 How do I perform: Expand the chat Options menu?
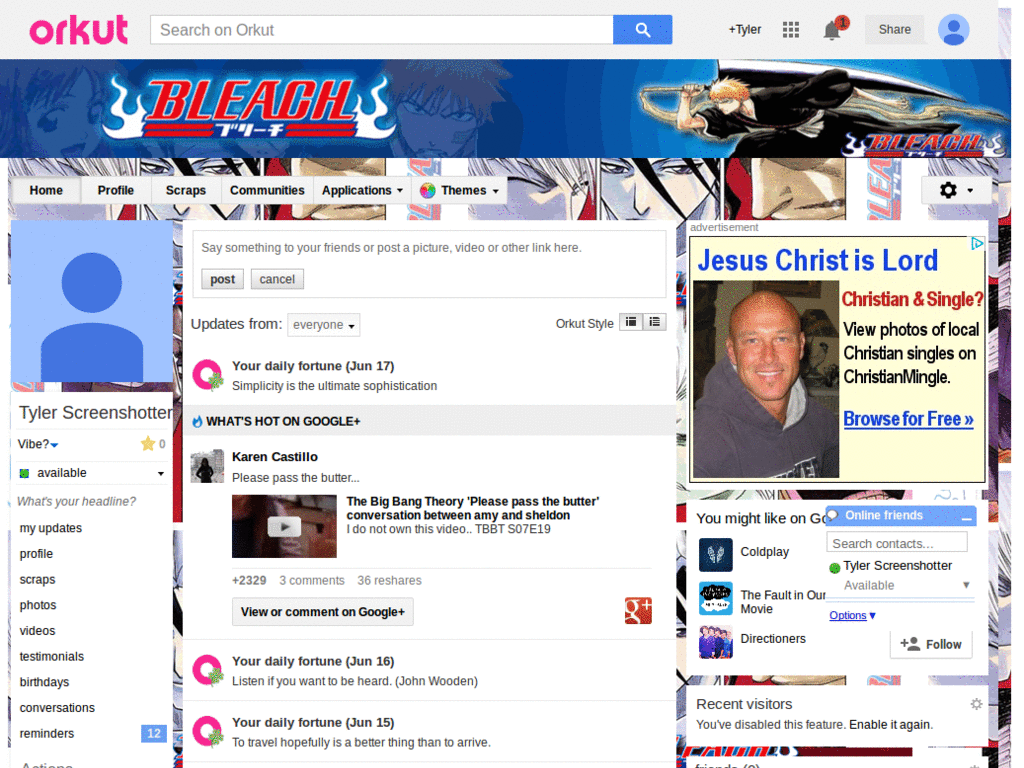852,615
